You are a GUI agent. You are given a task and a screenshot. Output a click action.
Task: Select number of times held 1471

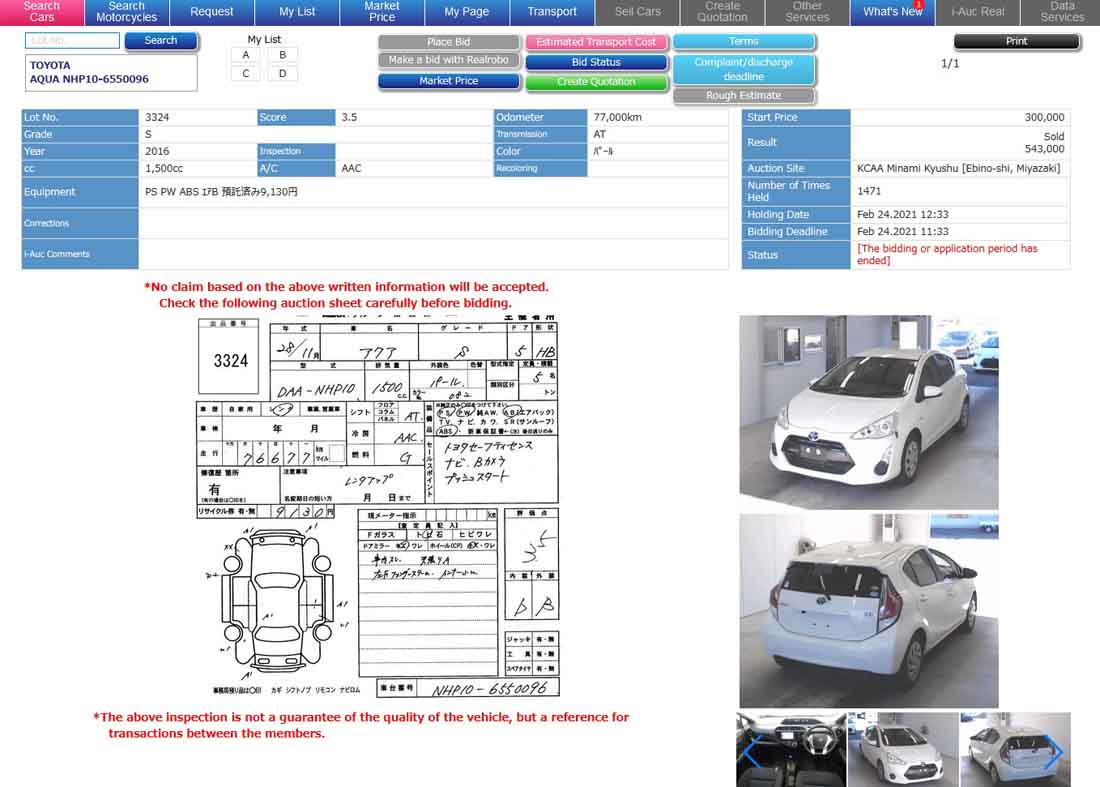coord(868,191)
